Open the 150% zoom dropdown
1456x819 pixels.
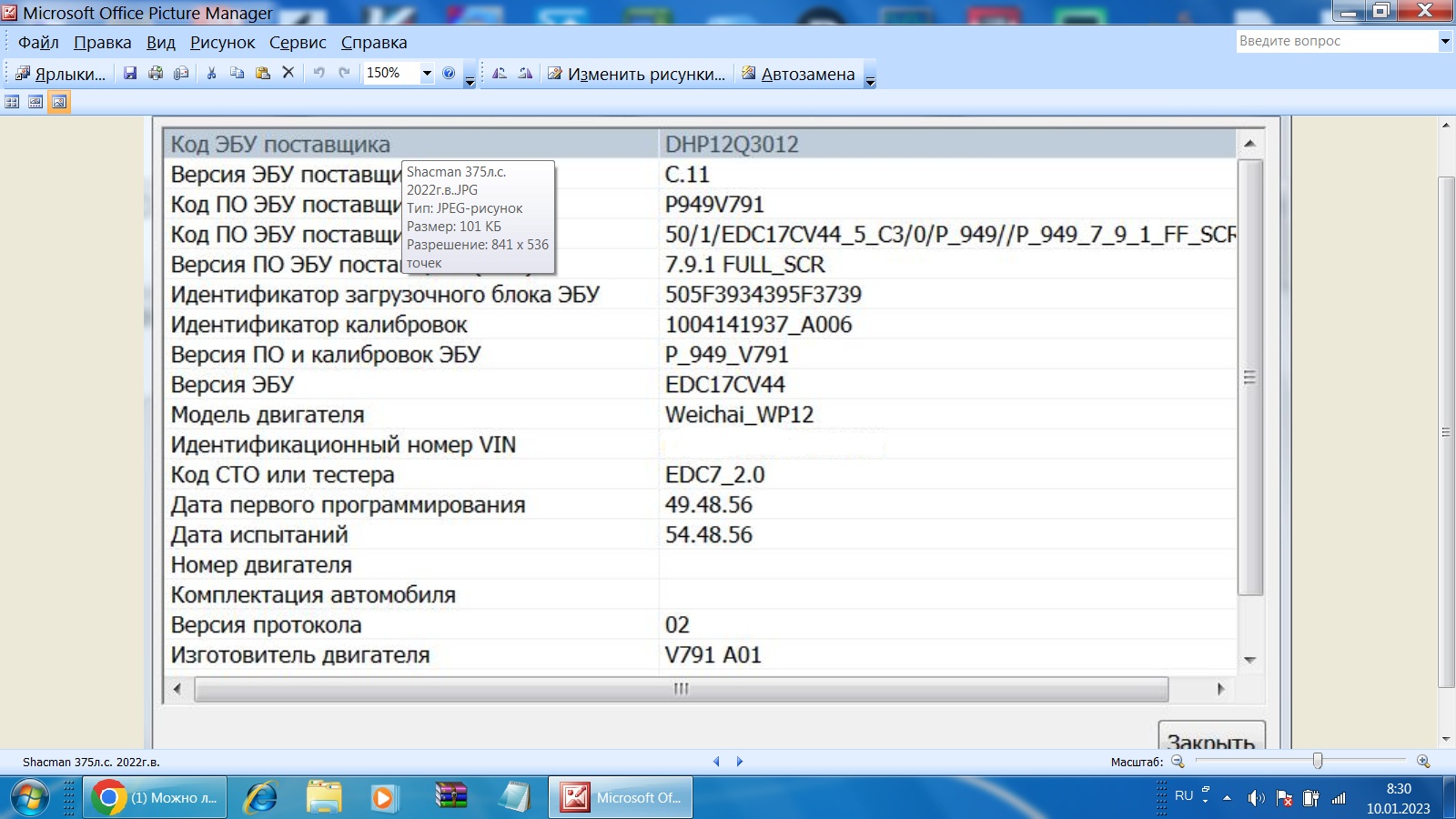427,74
